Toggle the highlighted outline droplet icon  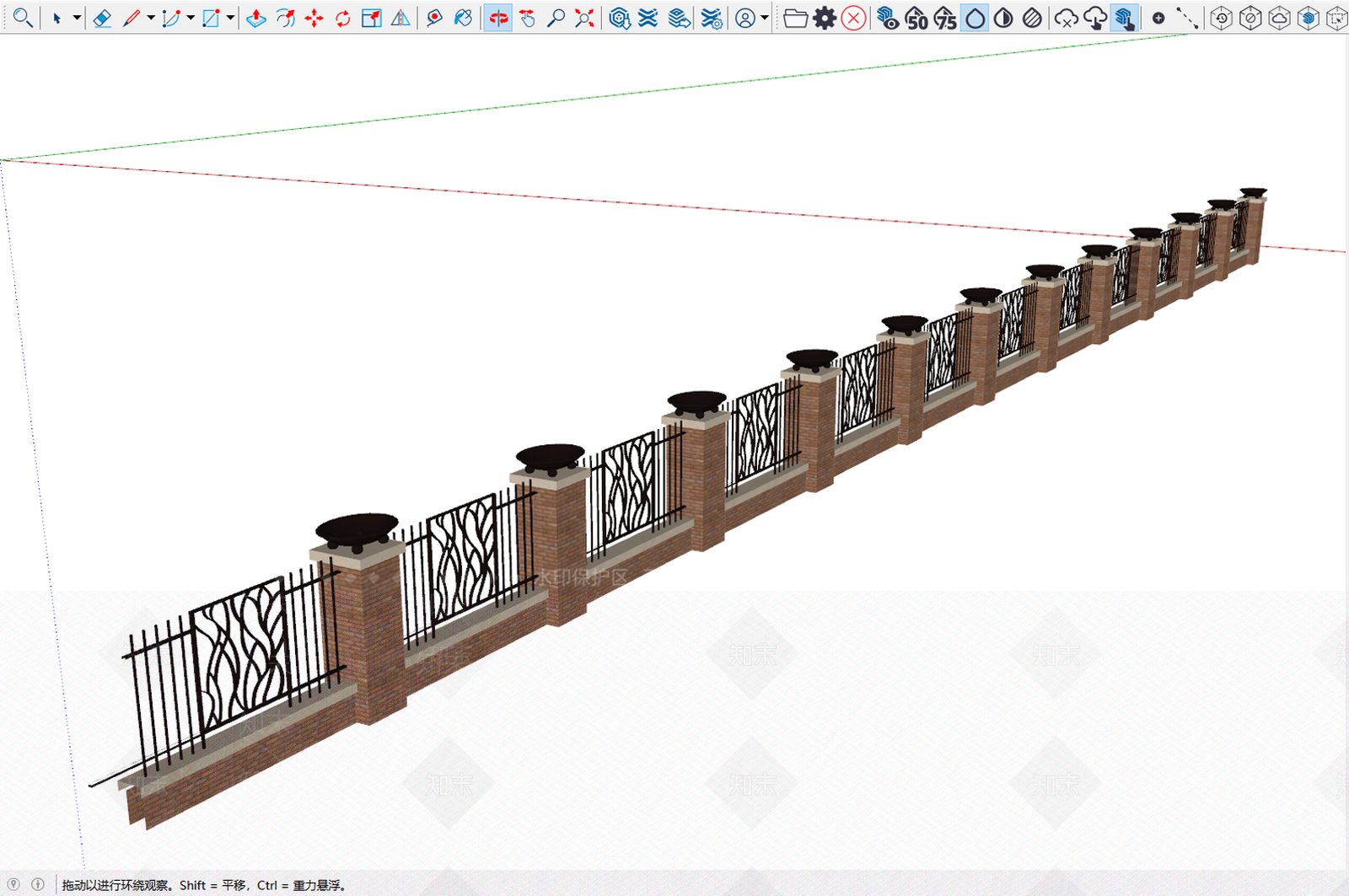pyautogui.click(x=975, y=18)
